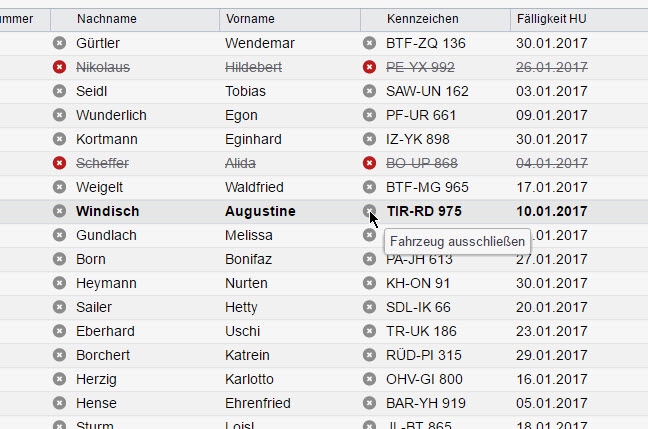The height and width of the screenshot is (429, 648).
Task: Re-include crossed-out customer Nikolaus via red x
Action: (x=60, y=67)
